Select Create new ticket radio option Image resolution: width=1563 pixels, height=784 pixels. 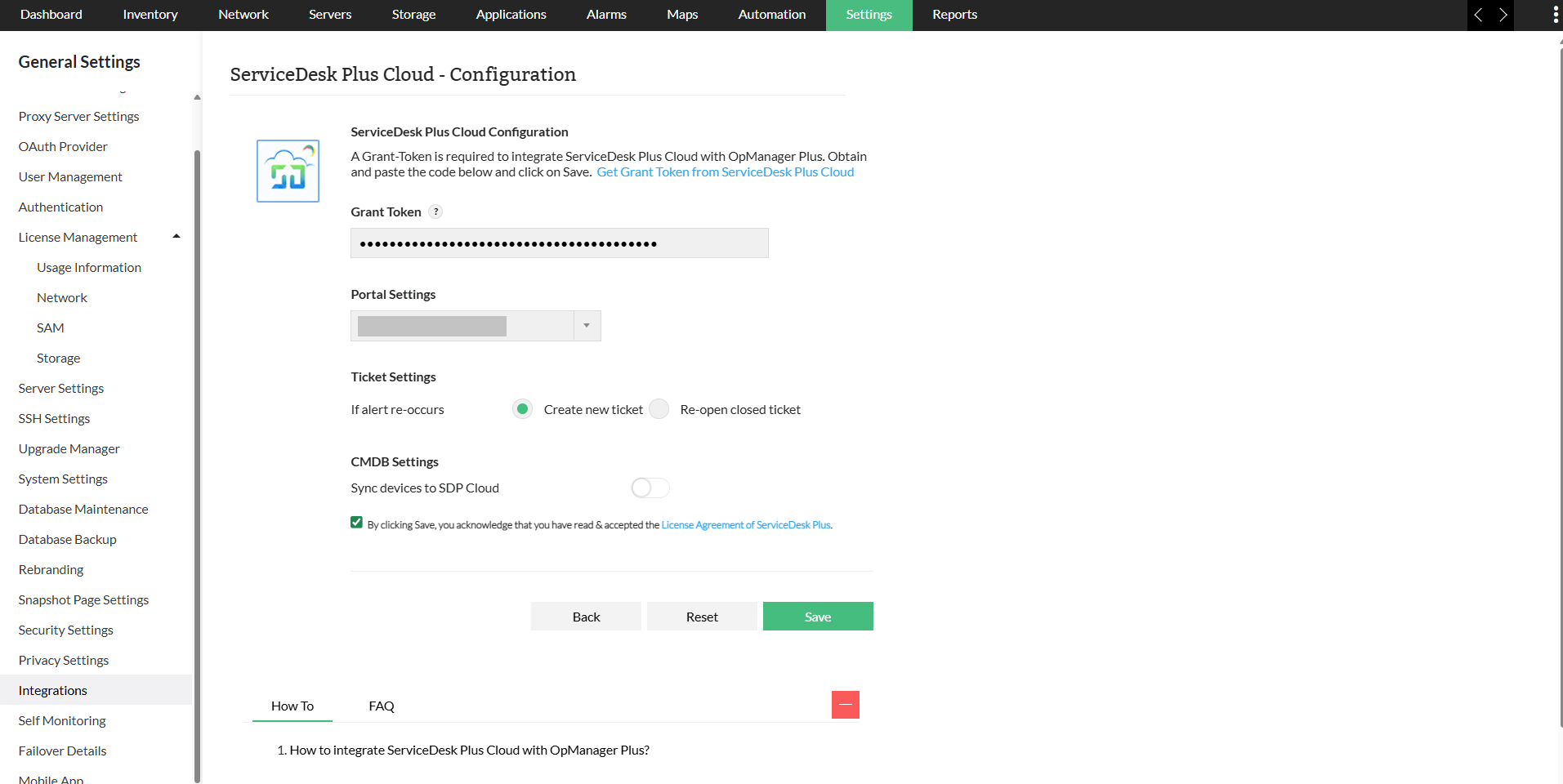[522, 409]
